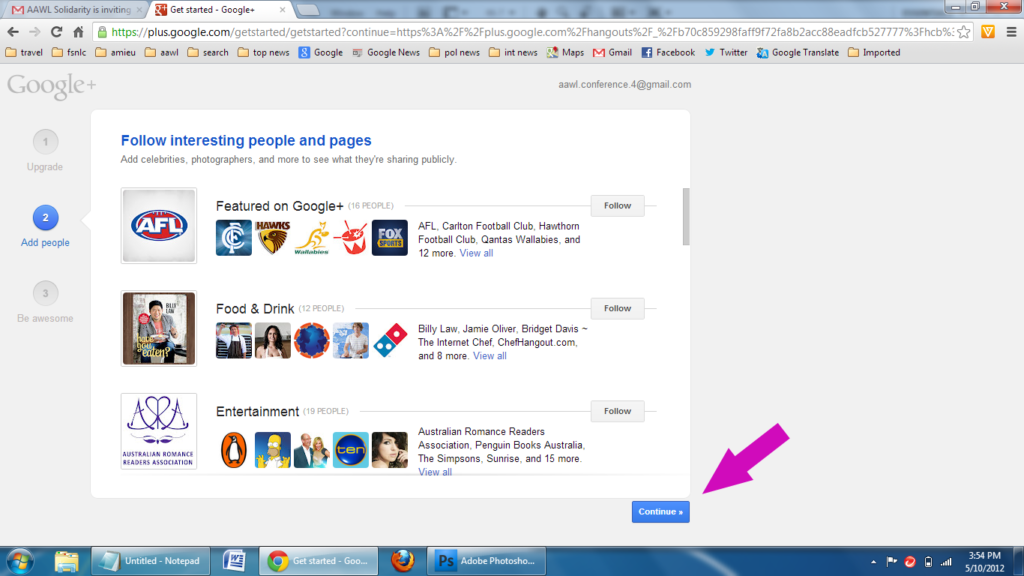Open the Gmail bookmark
Viewport: 1024px width, 576px height.
click(613, 52)
